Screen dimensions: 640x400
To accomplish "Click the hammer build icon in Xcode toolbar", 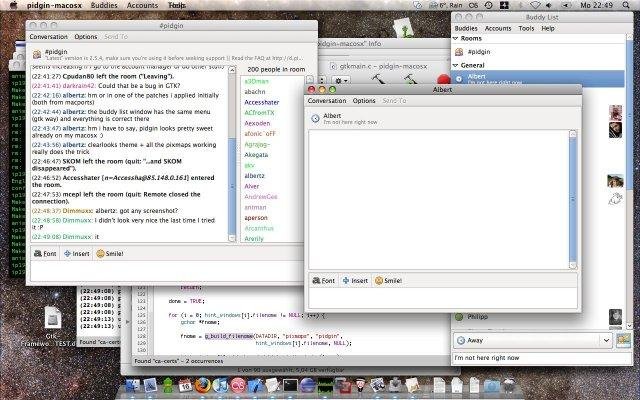I will 378,79.
